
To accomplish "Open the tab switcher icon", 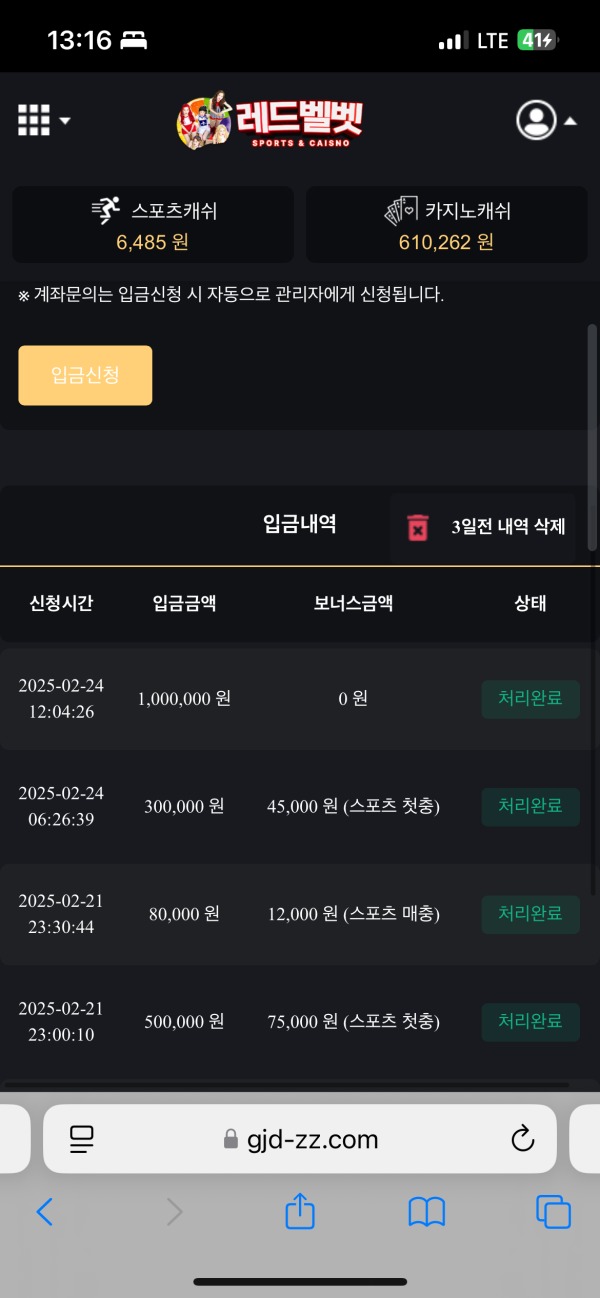I will click(554, 1212).
